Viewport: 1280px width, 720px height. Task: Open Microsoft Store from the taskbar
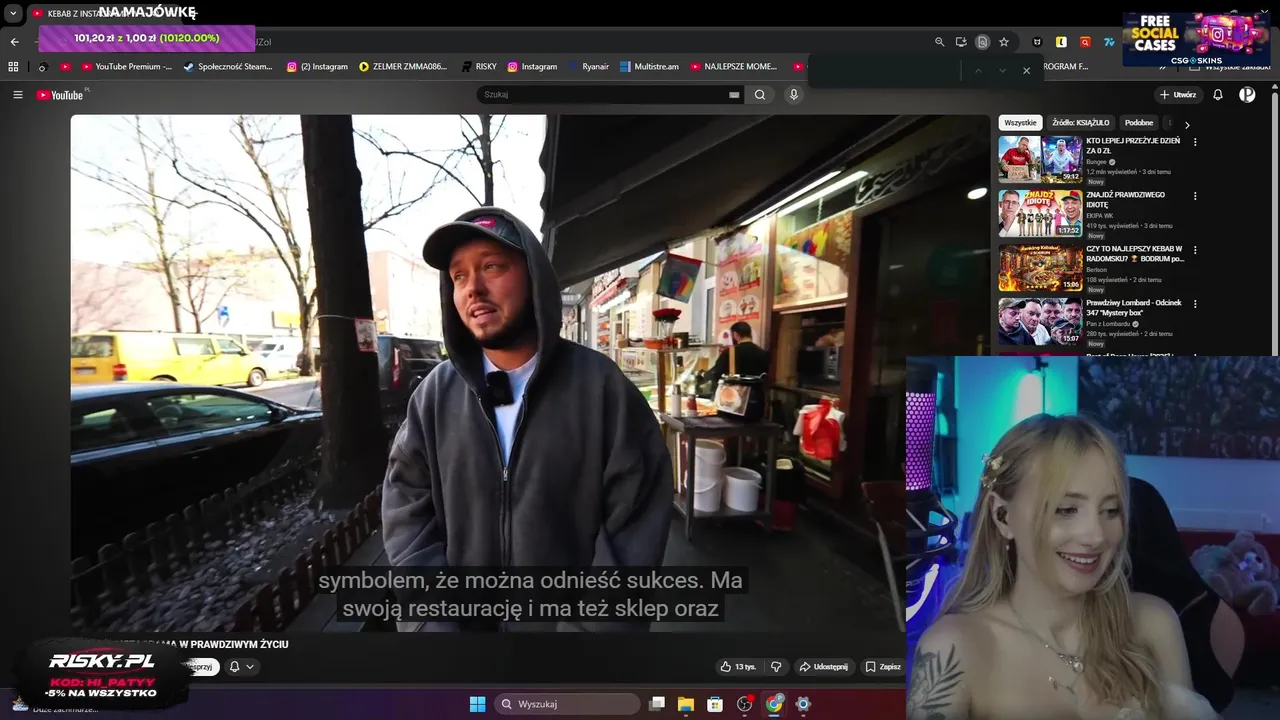pyautogui.click(x=715, y=704)
